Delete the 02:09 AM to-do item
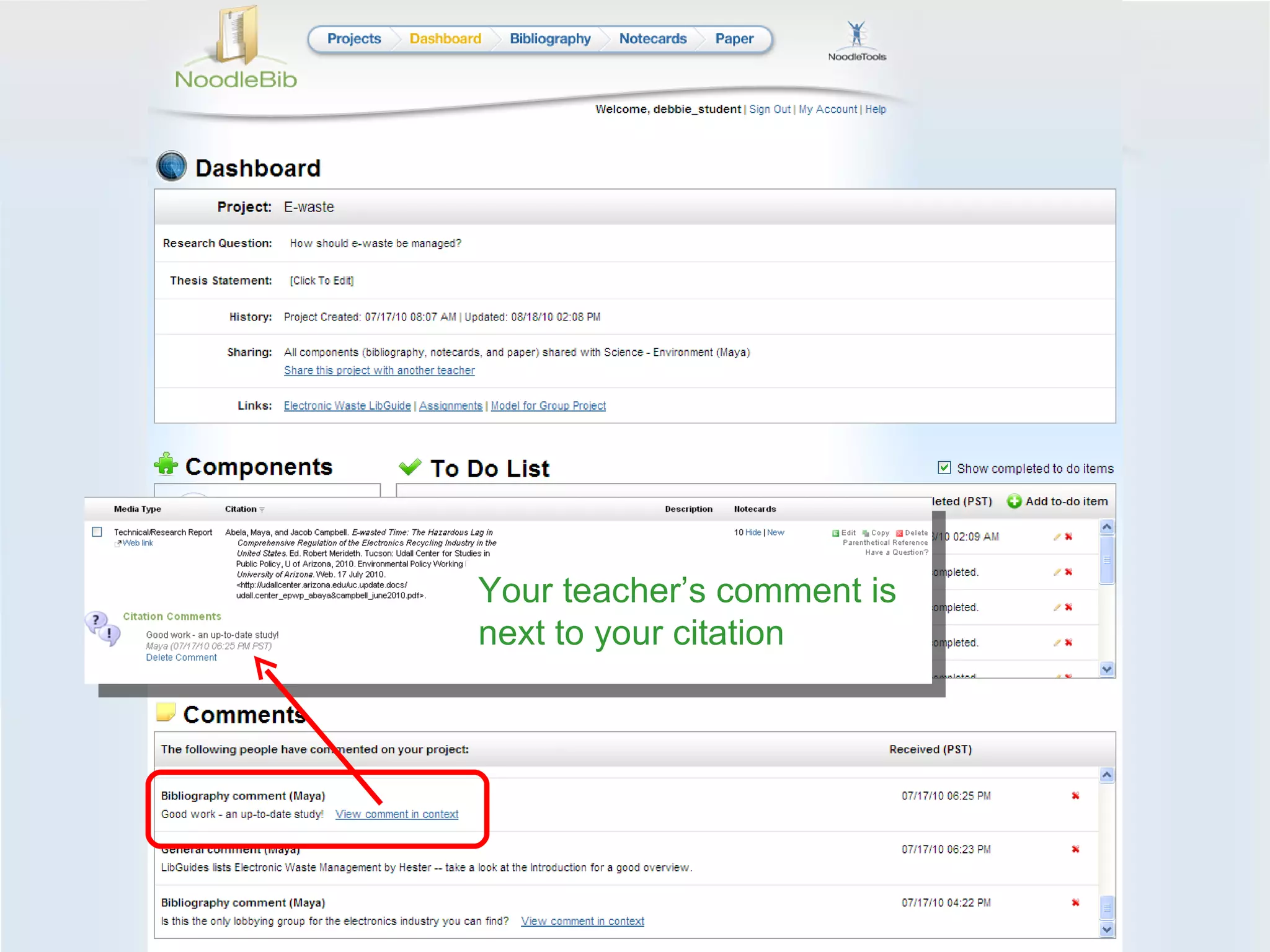 click(1068, 537)
